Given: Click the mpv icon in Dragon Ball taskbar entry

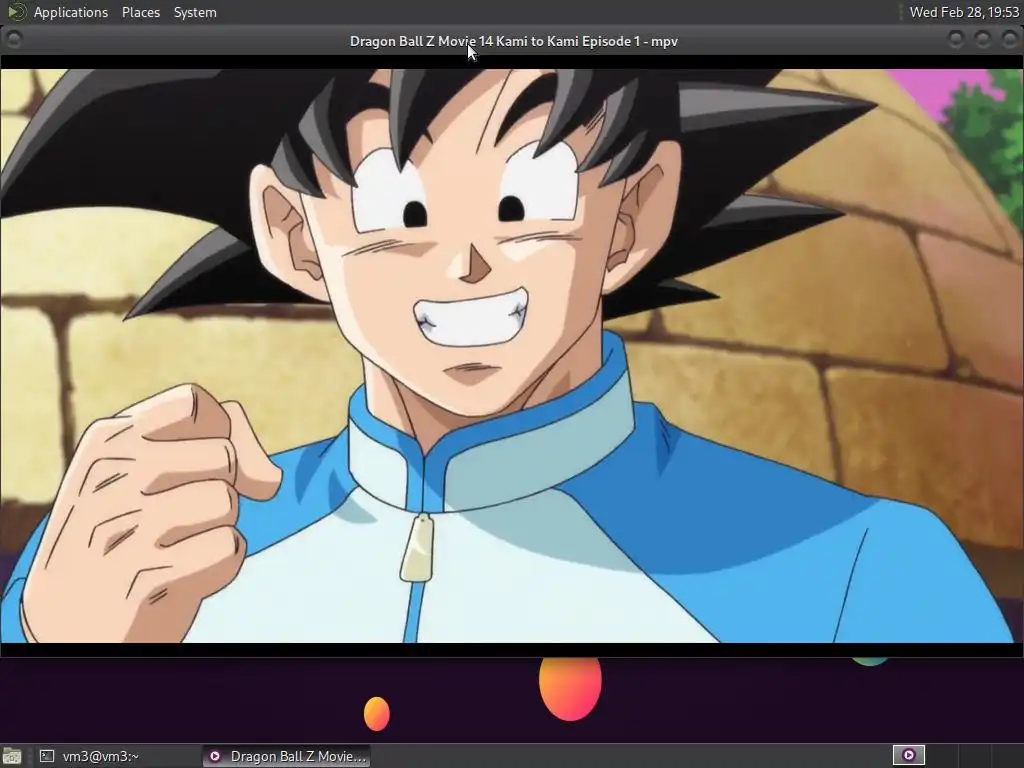Looking at the screenshot, I should (x=214, y=756).
